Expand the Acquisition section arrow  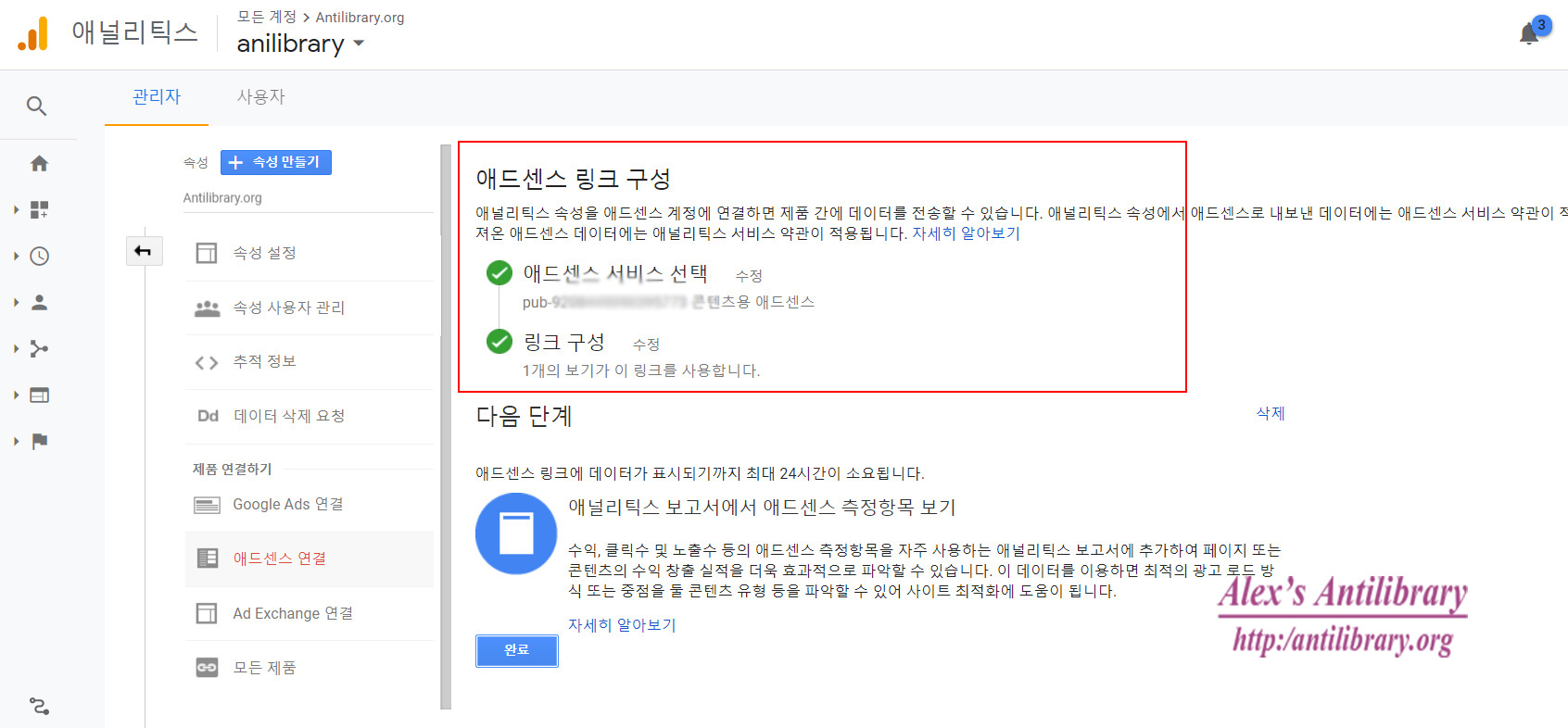tap(16, 349)
